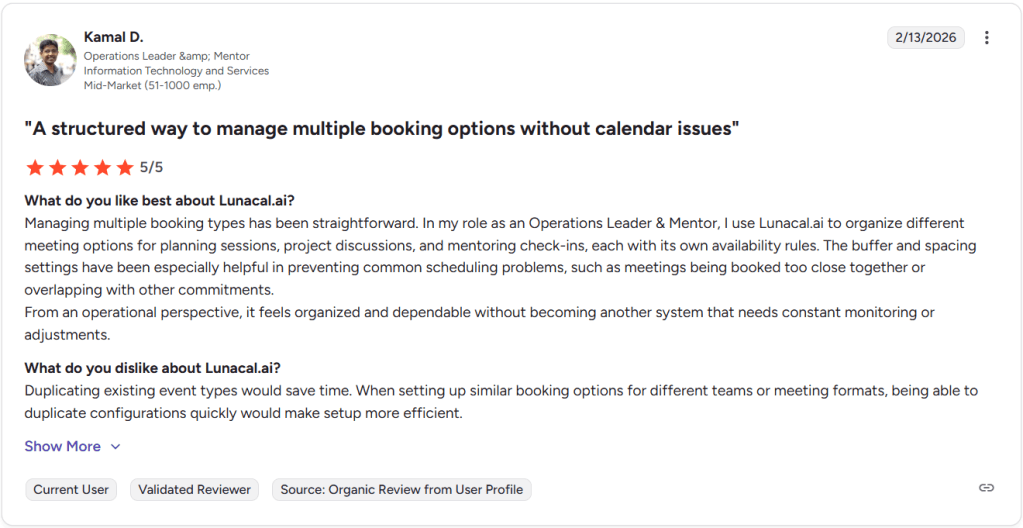This screenshot has height=528, width=1023.
Task: Click the second rating star
Action: click(57, 167)
